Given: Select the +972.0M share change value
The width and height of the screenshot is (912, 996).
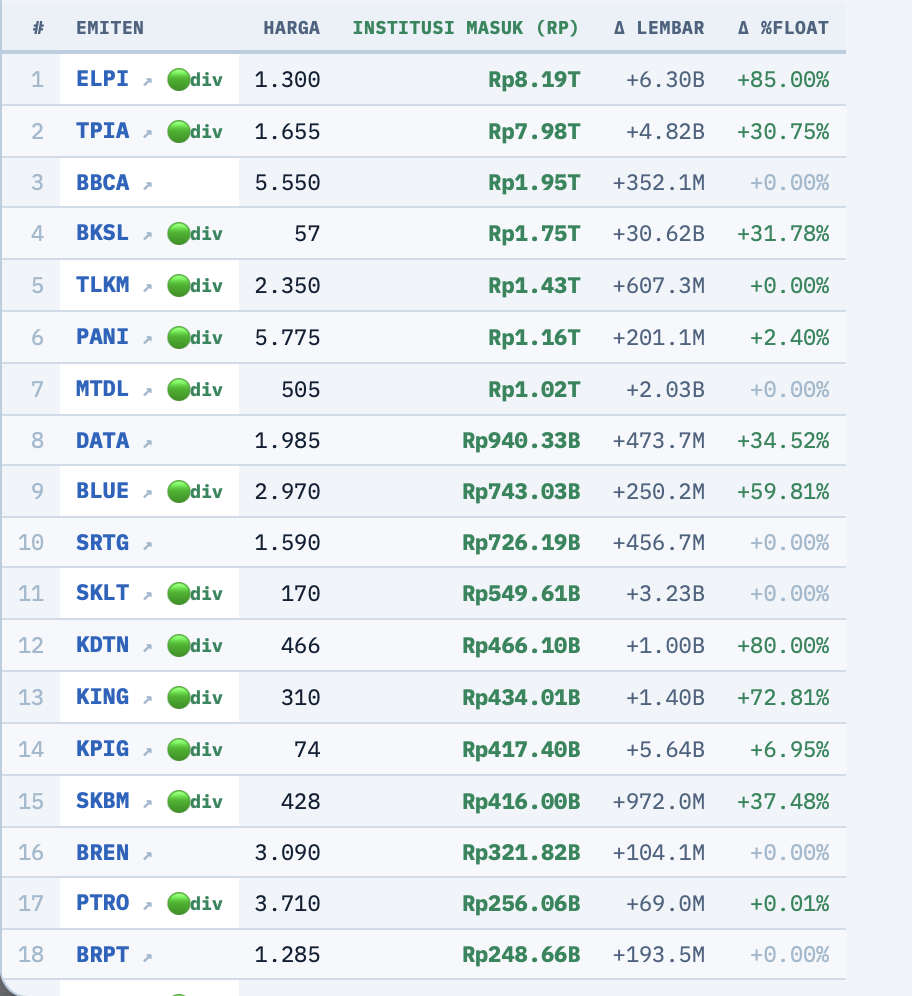Looking at the screenshot, I should point(659,802).
